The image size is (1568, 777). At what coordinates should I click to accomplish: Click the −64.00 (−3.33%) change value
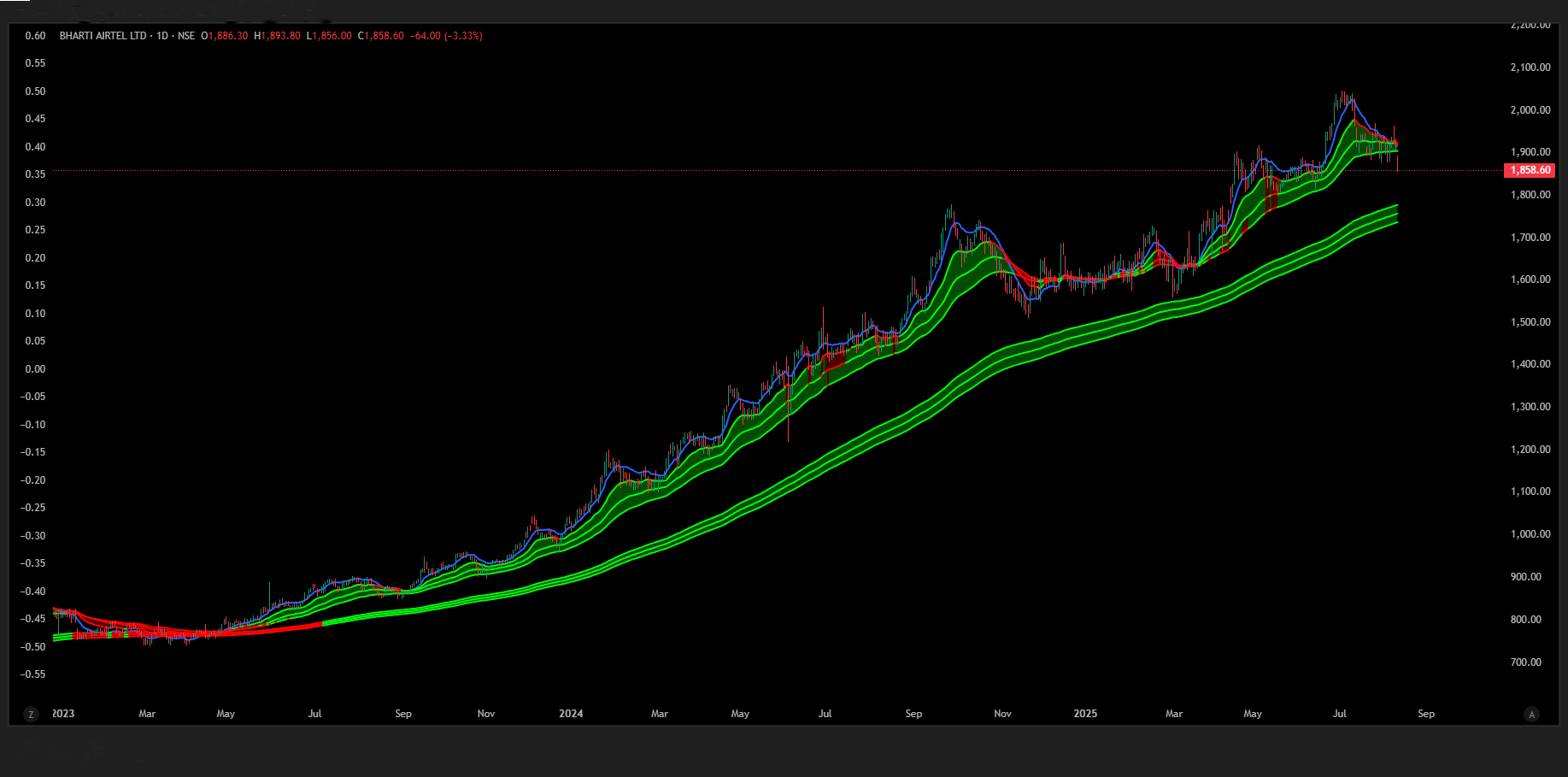coord(446,36)
